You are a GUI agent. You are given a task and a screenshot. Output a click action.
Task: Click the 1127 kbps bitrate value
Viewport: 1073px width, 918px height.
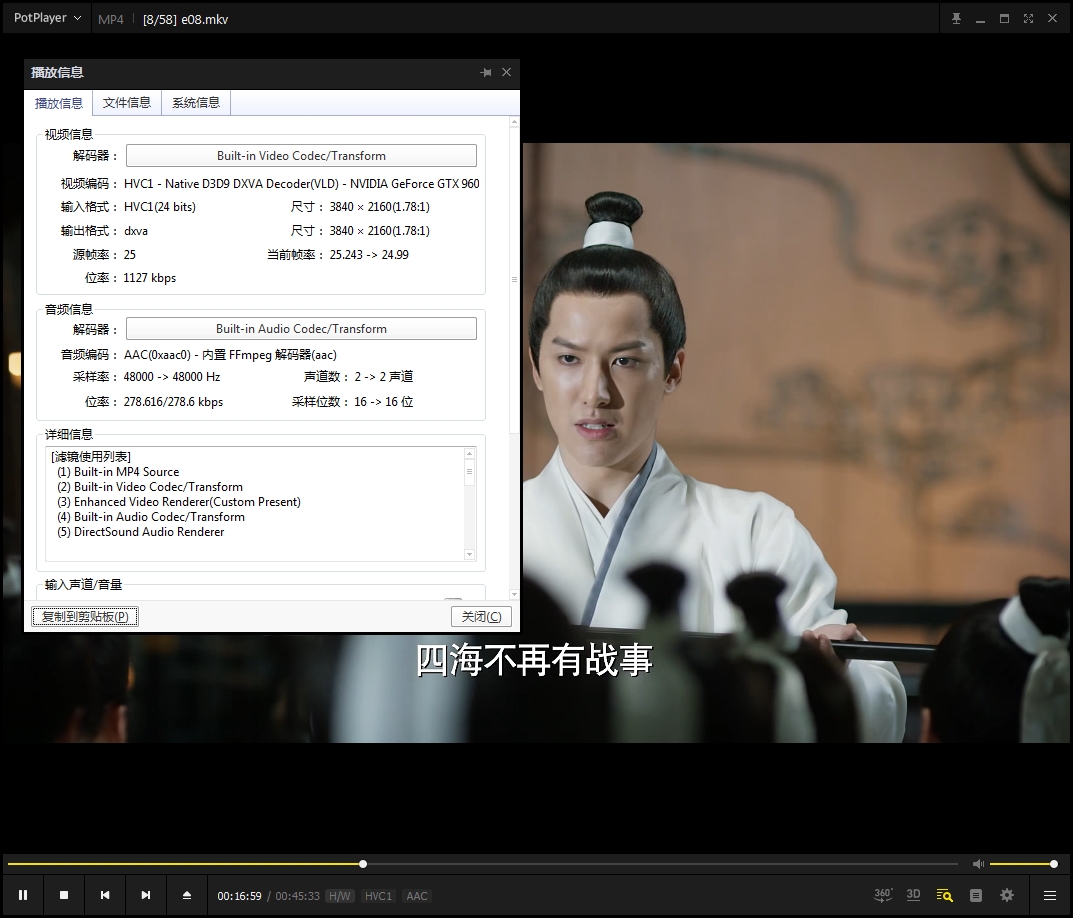pos(150,278)
